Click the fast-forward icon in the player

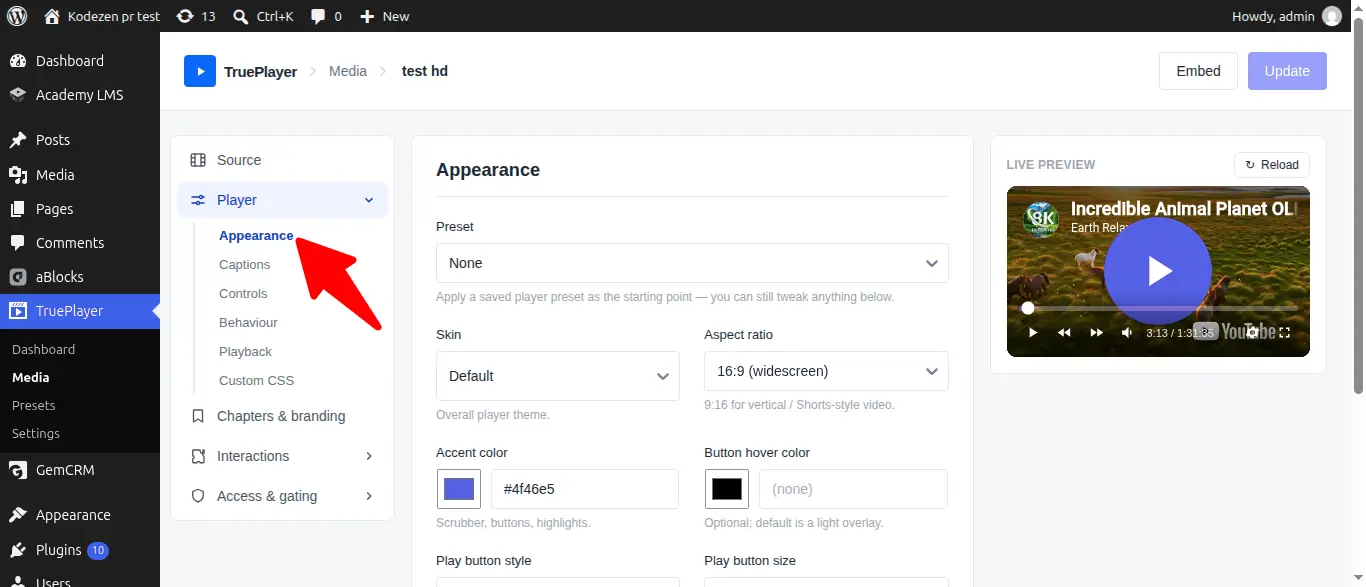click(1097, 332)
